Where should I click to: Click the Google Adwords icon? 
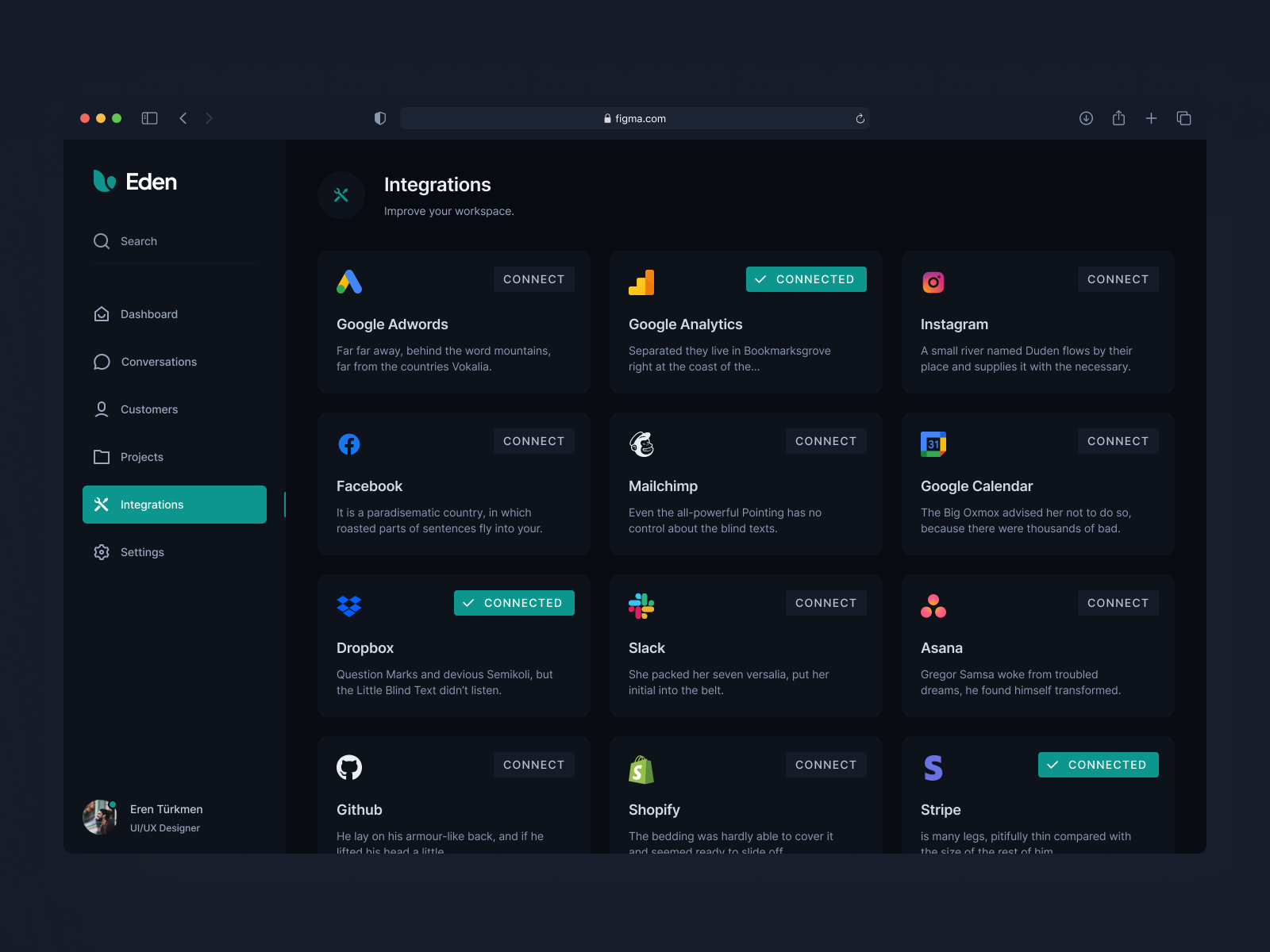(x=349, y=281)
